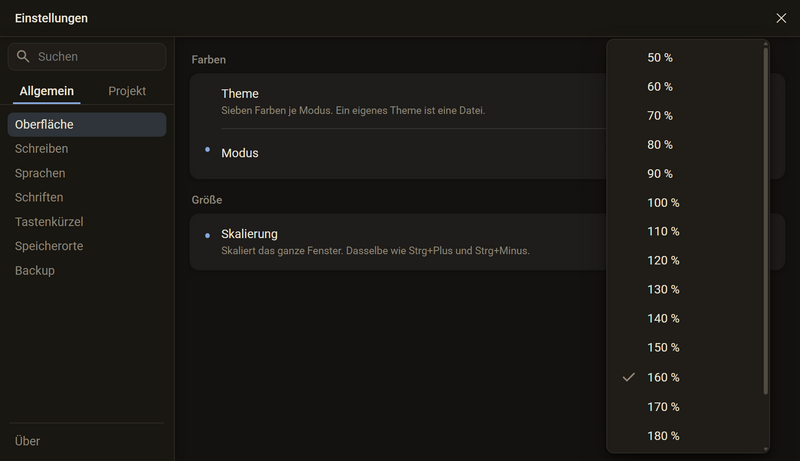Click the modified-dot beside Modus
The width and height of the screenshot is (800, 461).
click(208, 149)
